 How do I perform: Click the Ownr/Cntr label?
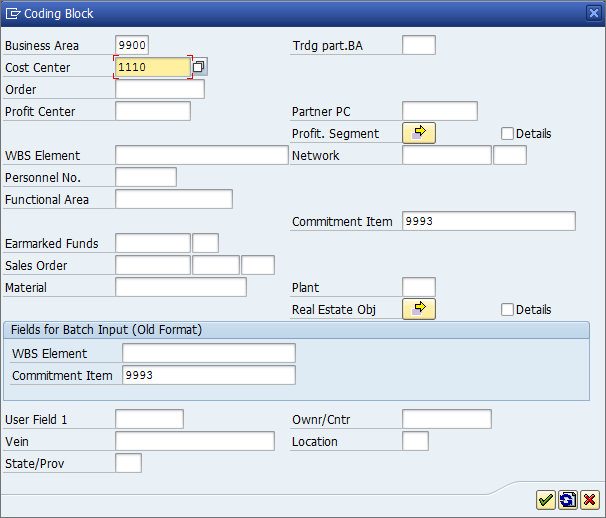tap(321, 420)
